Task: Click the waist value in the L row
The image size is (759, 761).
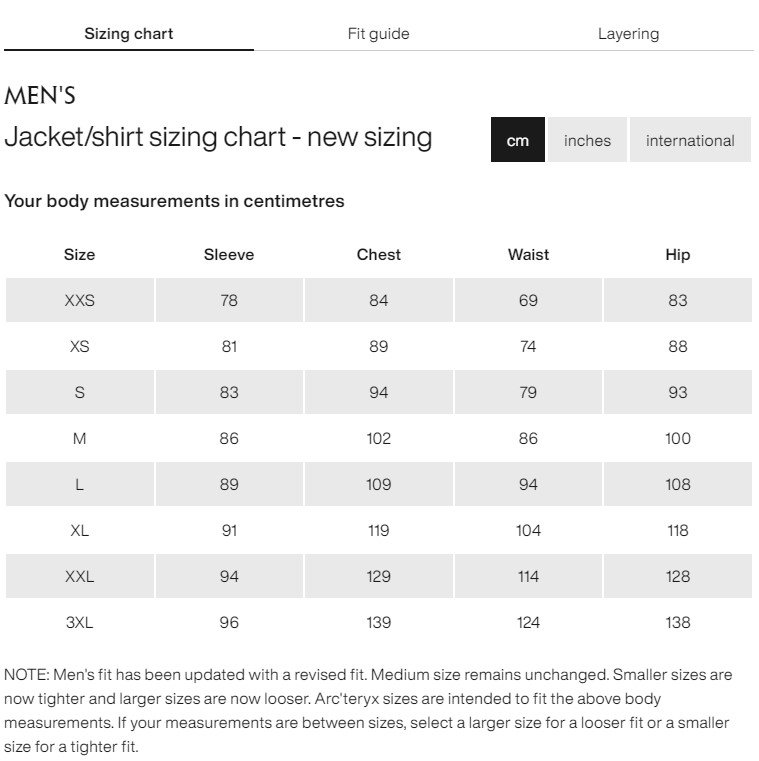Action: (528, 484)
